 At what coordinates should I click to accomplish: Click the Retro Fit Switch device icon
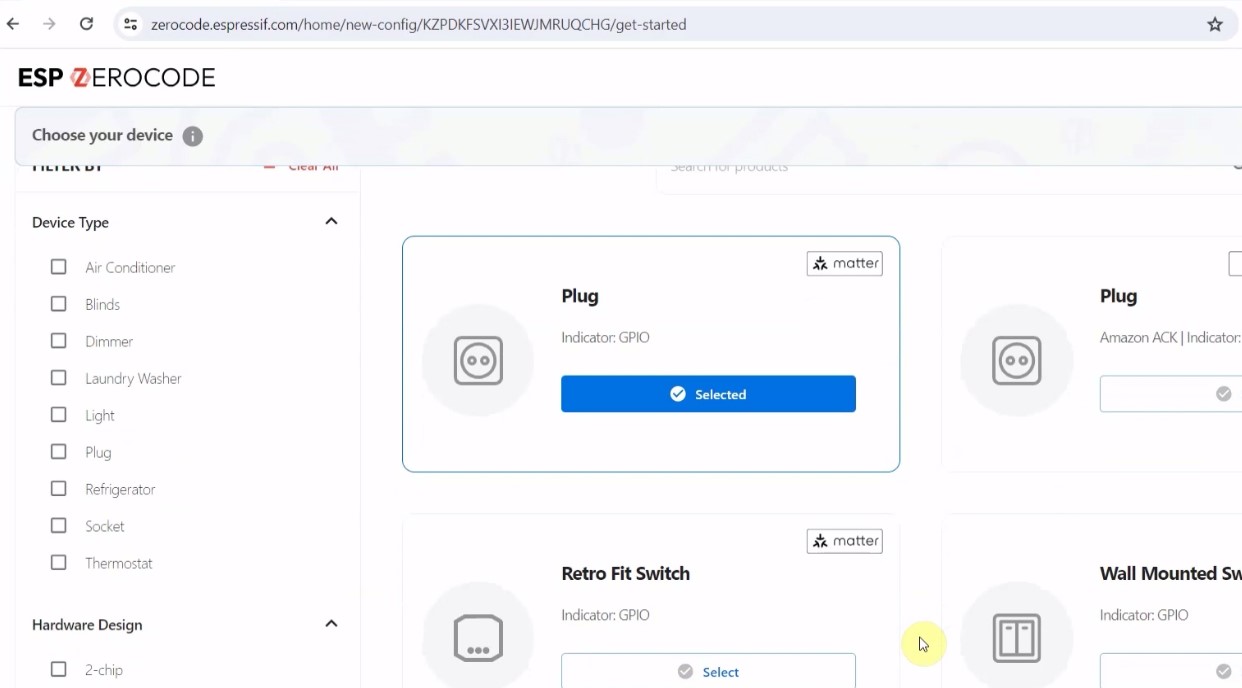tap(477, 638)
